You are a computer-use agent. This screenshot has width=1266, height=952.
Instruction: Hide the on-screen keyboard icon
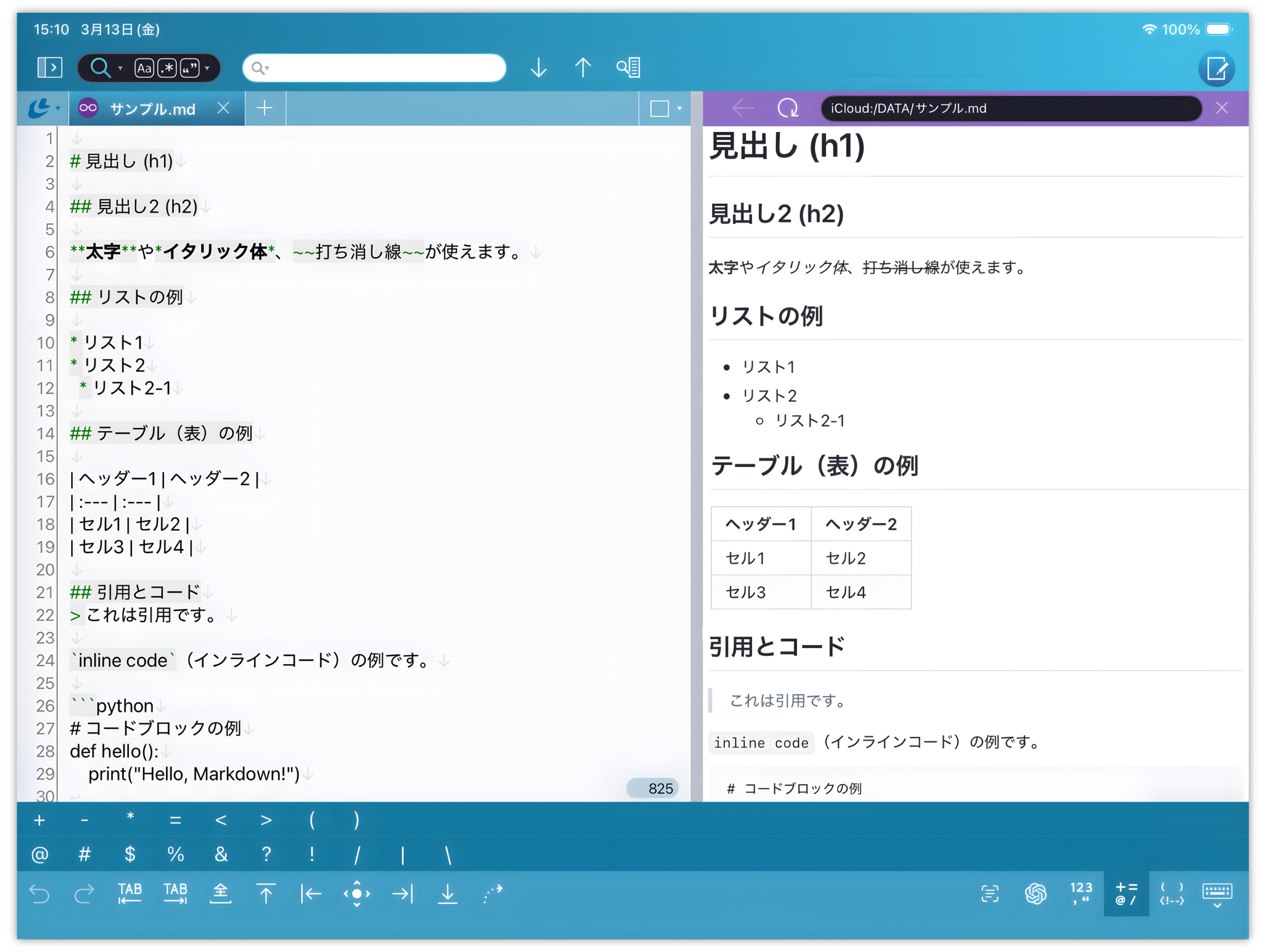(x=1217, y=894)
